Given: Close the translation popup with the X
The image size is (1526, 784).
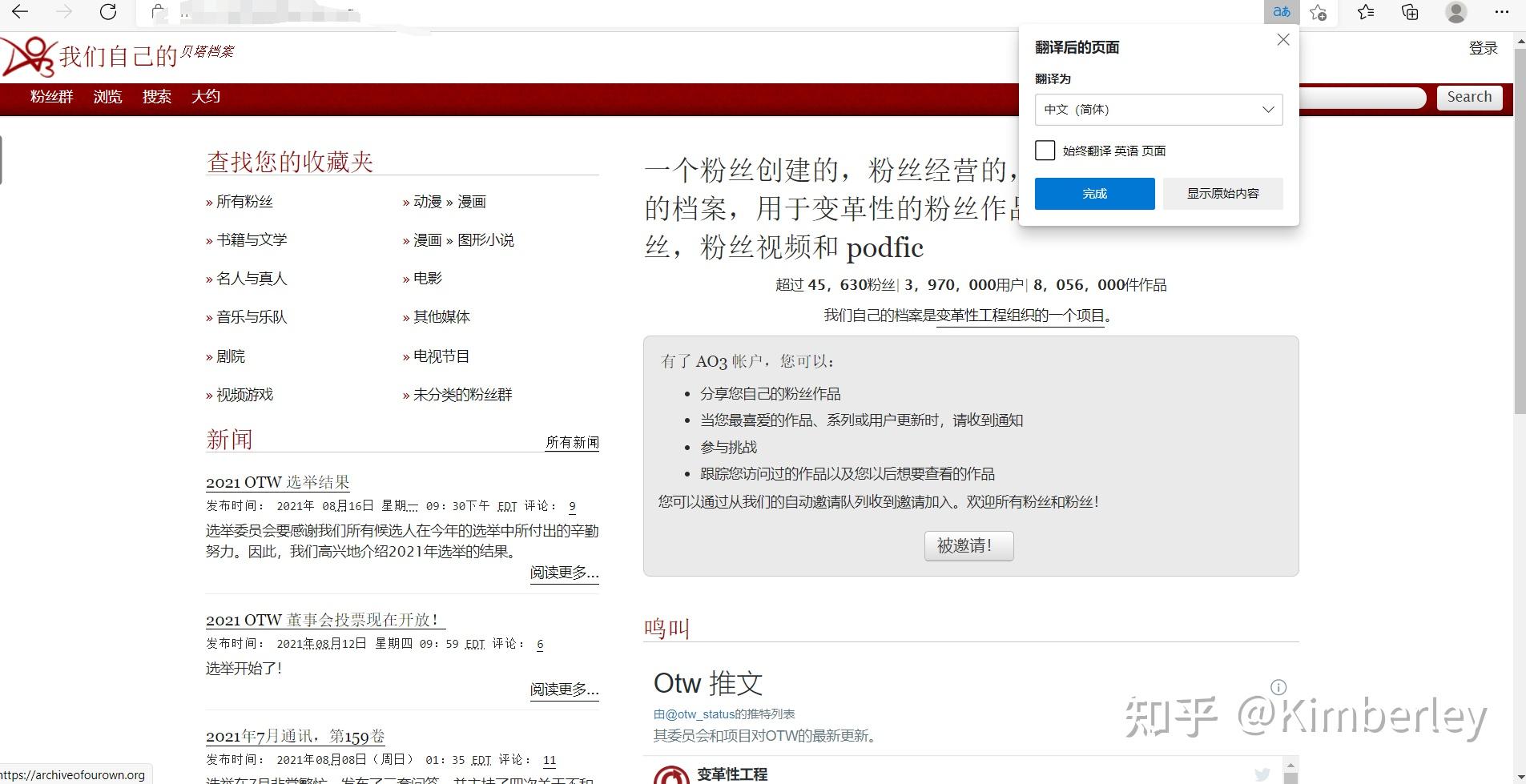Looking at the screenshot, I should point(1283,40).
